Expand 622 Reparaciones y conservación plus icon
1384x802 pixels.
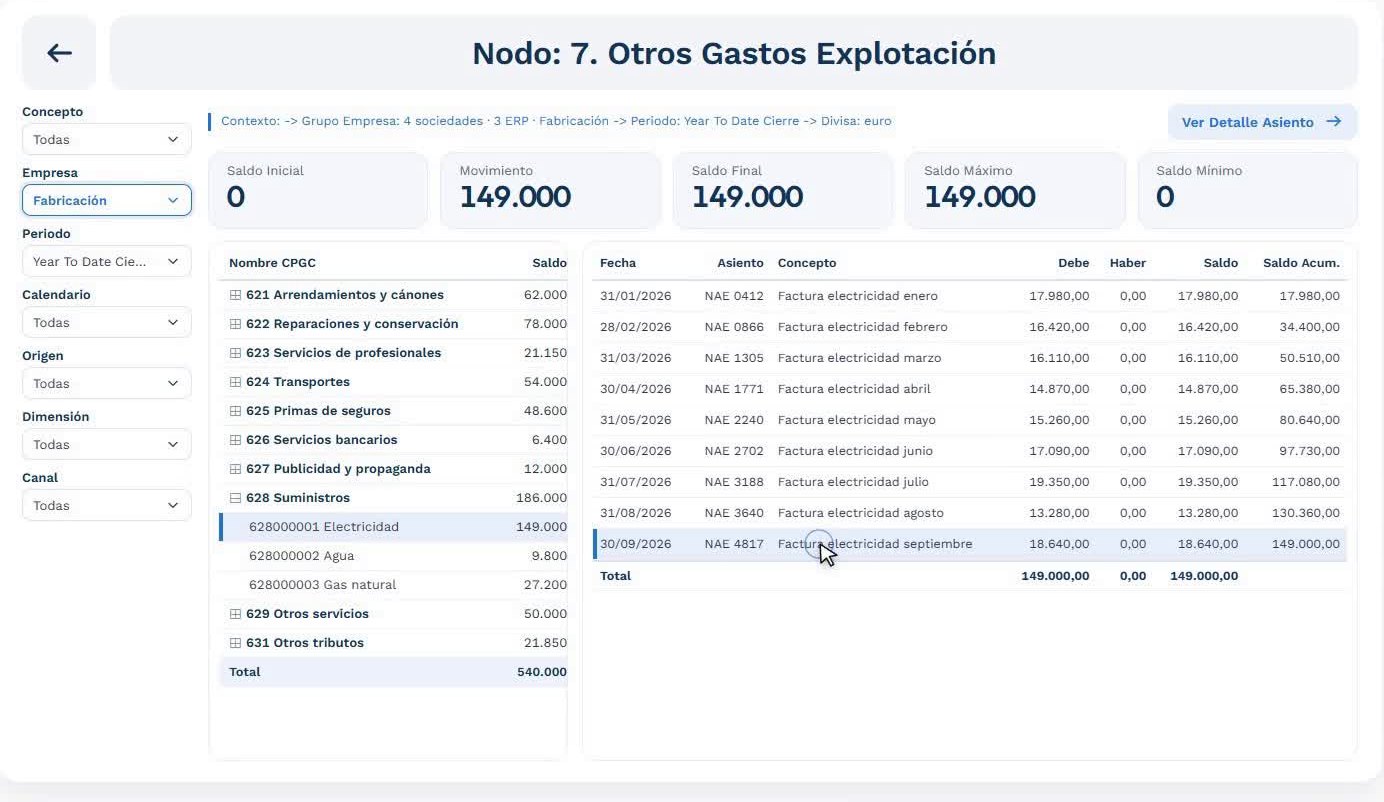(236, 324)
